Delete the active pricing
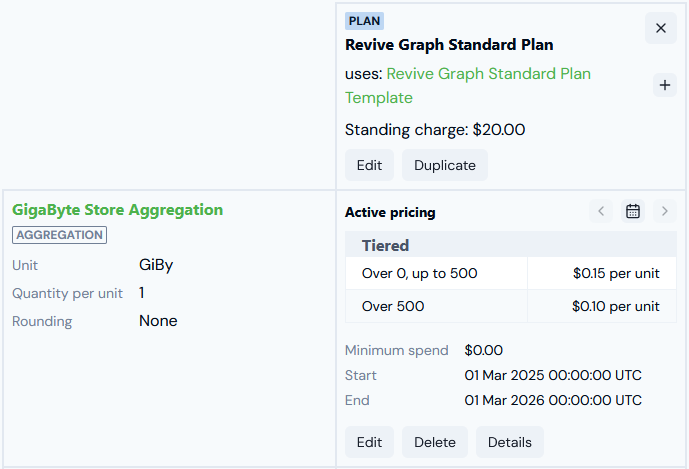689x469 pixels. pos(435,442)
